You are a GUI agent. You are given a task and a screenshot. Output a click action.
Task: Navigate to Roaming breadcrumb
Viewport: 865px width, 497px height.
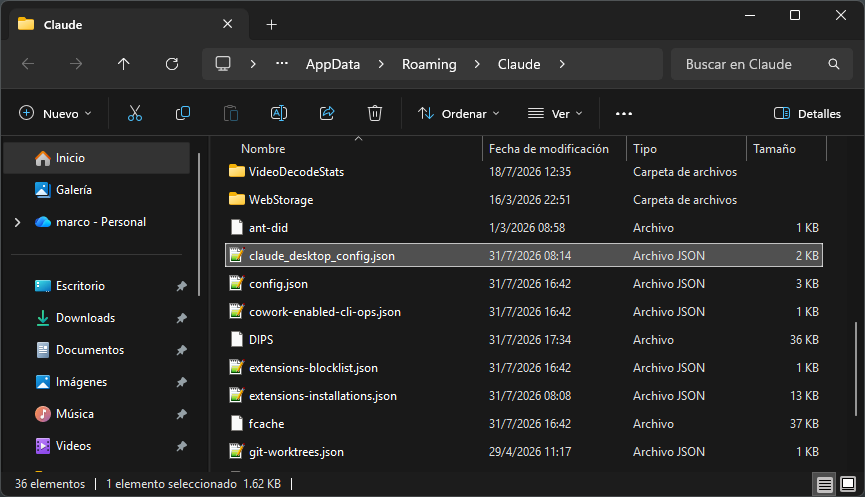[429, 64]
